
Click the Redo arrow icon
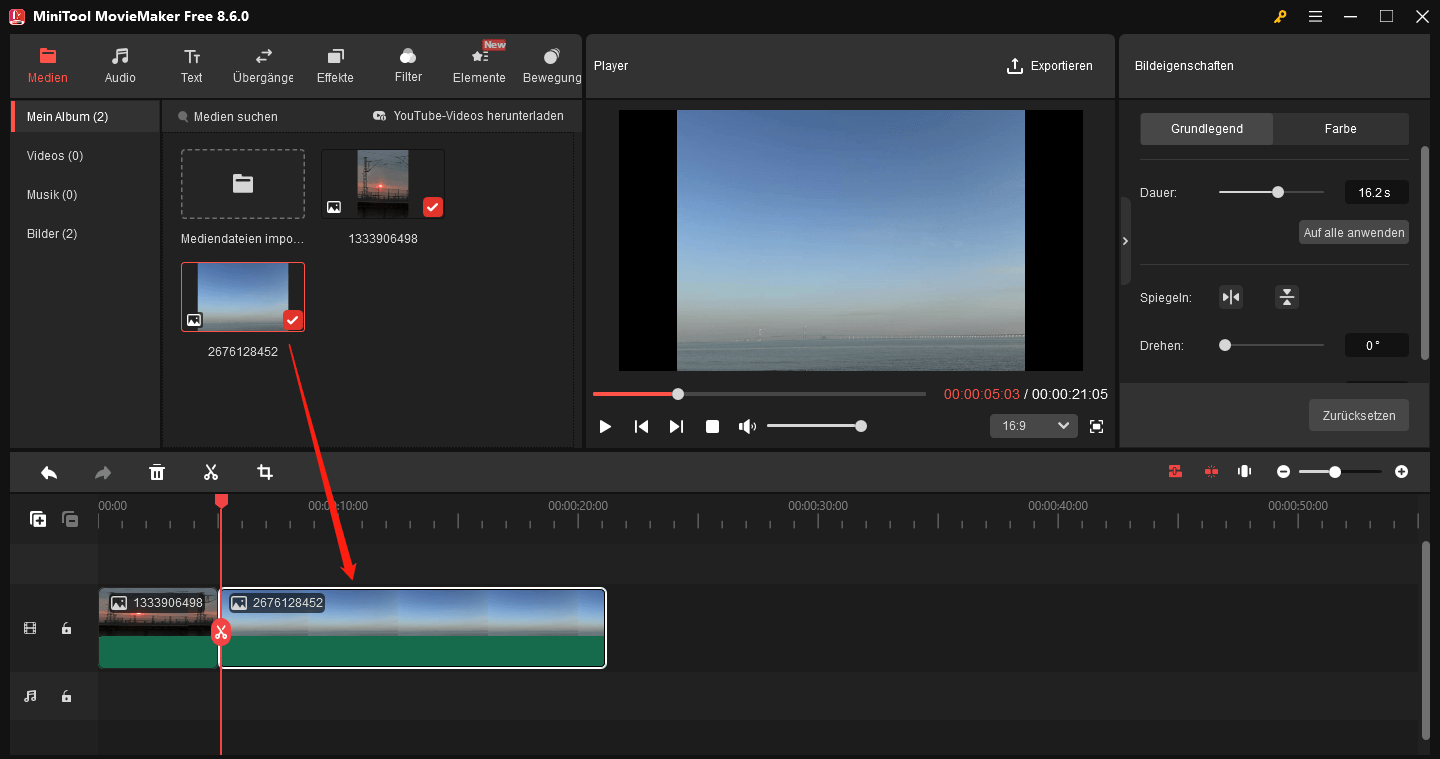(x=103, y=471)
